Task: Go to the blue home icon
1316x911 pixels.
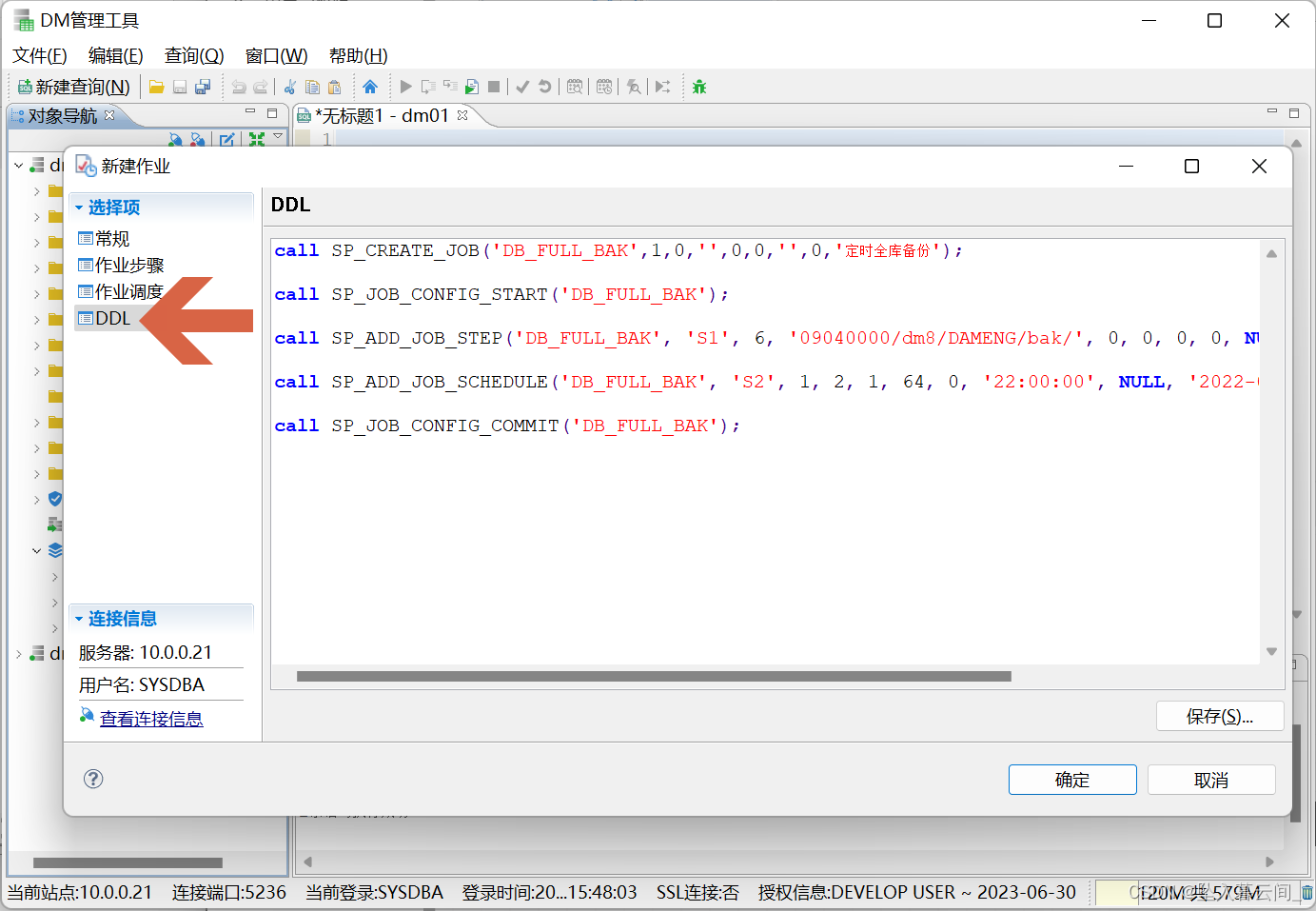Action: pyautogui.click(x=370, y=87)
